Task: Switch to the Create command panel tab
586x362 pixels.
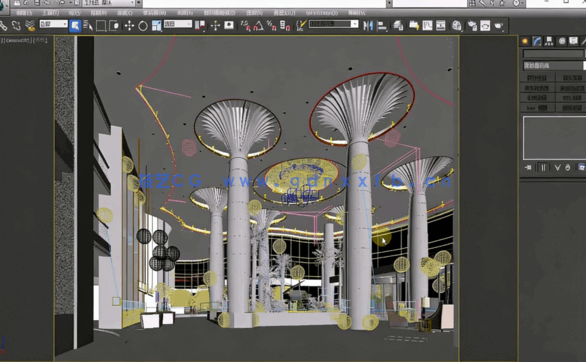Action: coord(525,41)
